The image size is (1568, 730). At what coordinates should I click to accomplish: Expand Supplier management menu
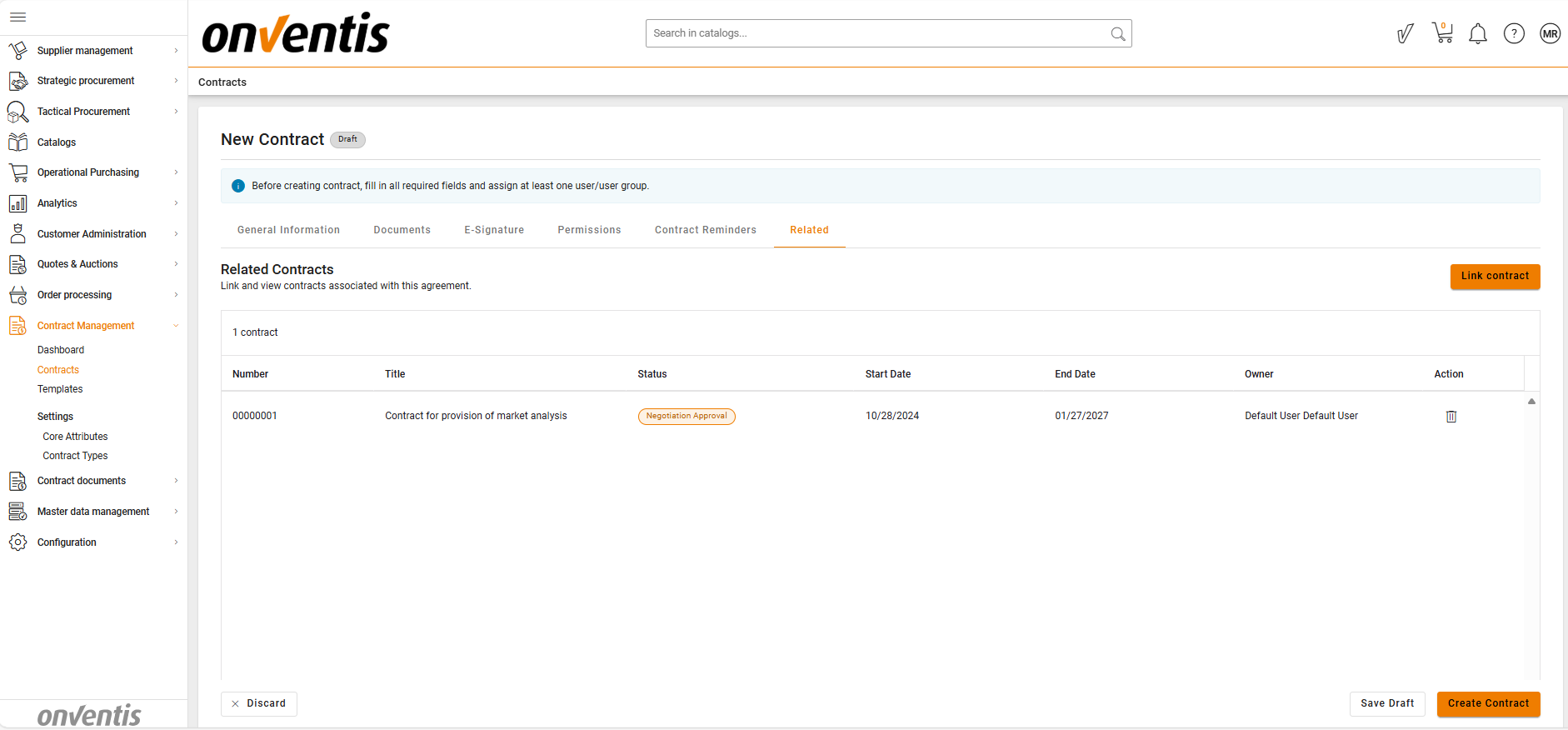[176, 51]
